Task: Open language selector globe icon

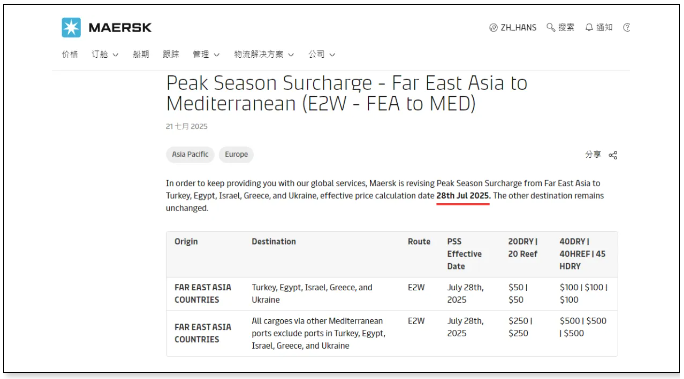Action: click(493, 28)
